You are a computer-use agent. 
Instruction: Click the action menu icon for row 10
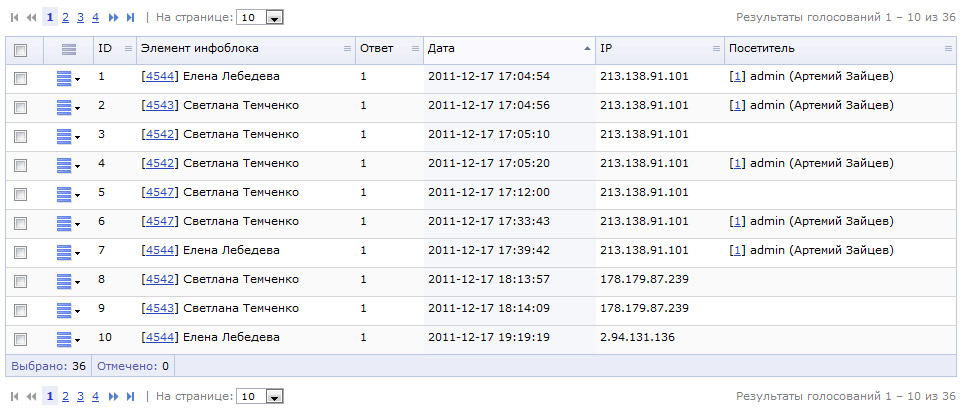click(x=68, y=339)
